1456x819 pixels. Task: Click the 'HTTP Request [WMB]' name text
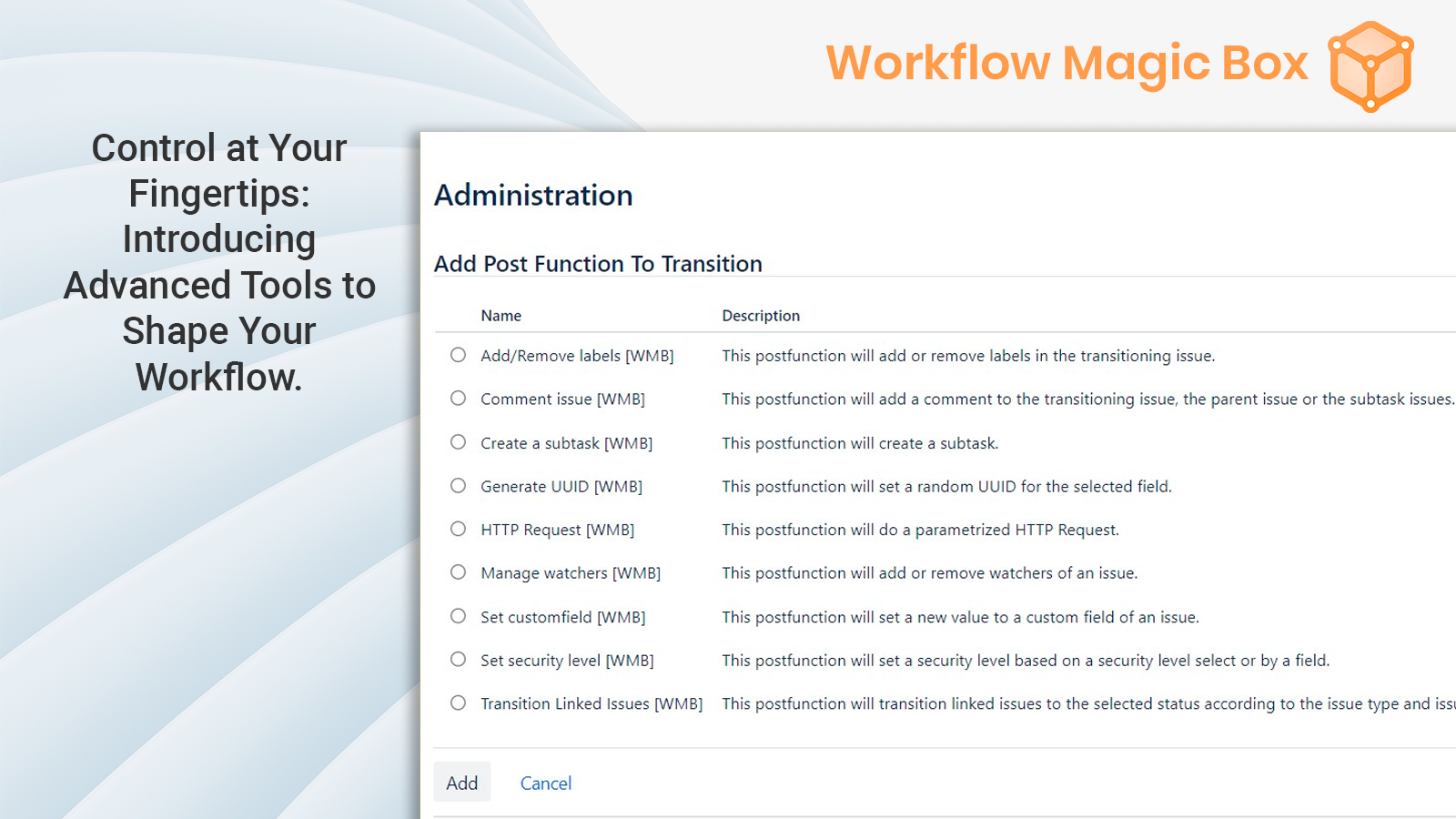tap(558, 530)
